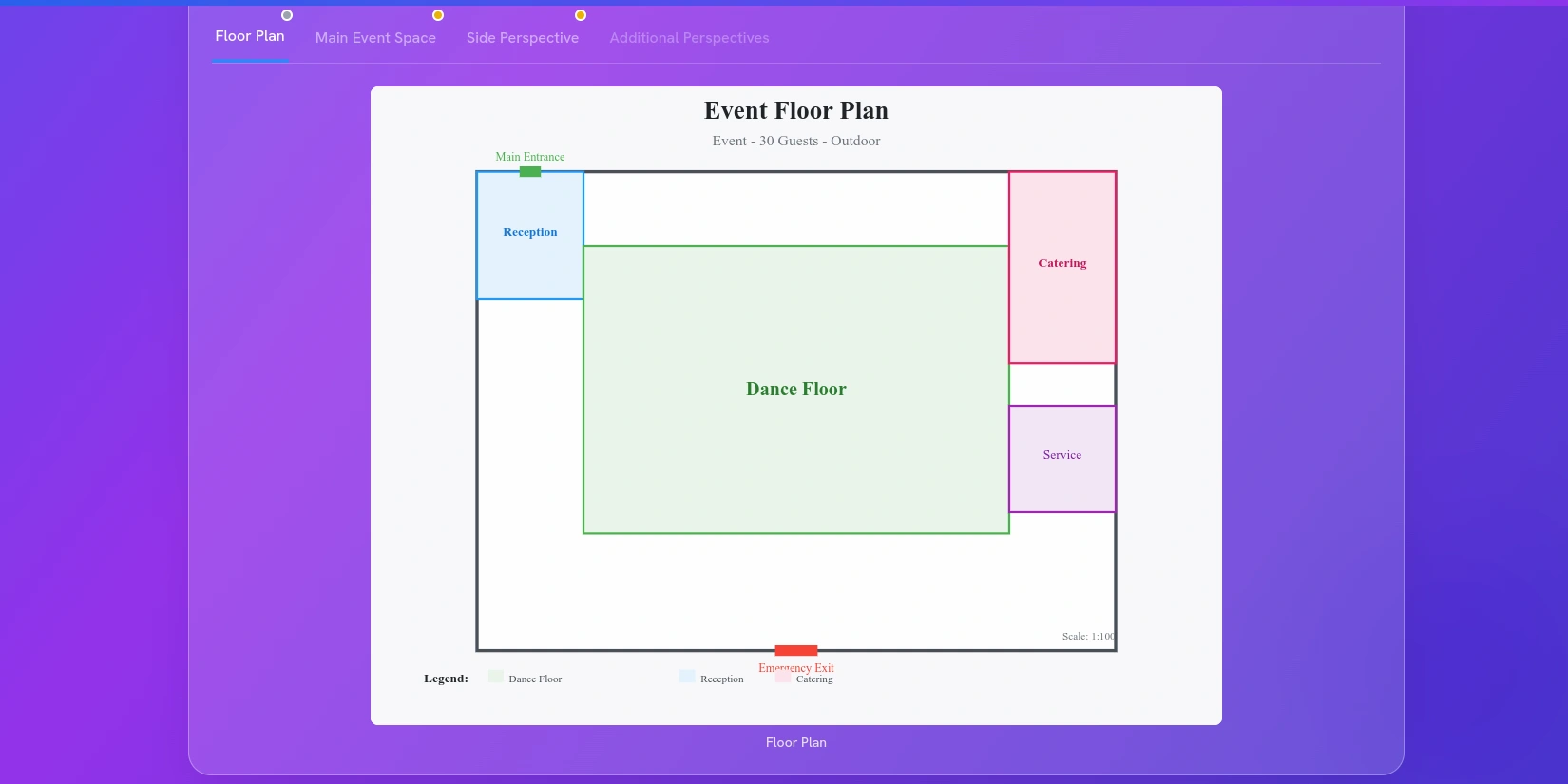
Task: Click the Floor Plan caption below the image
Action: pyautogui.click(x=796, y=743)
